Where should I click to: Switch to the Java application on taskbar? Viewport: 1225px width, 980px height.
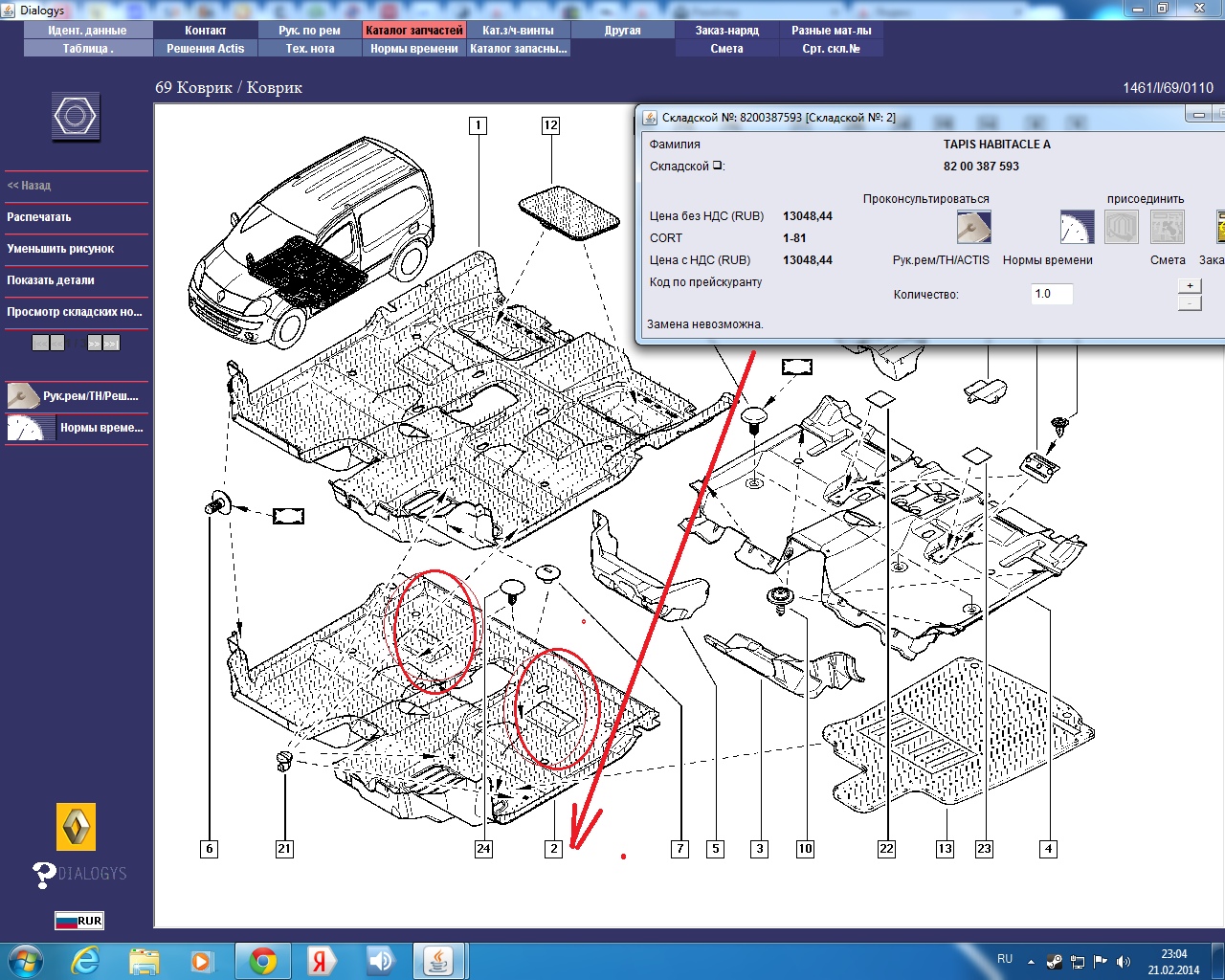pyautogui.click(x=439, y=961)
